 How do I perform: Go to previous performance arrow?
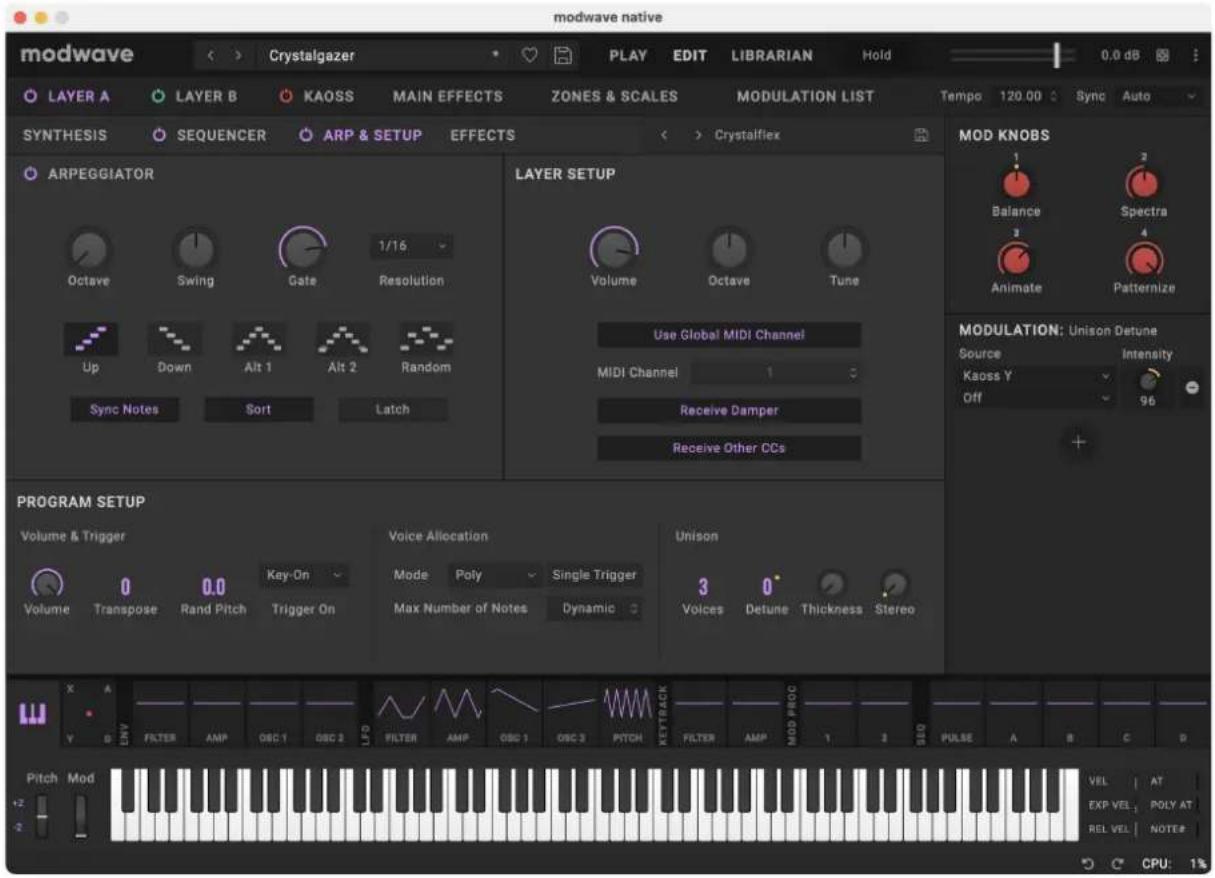coord(211,56)
